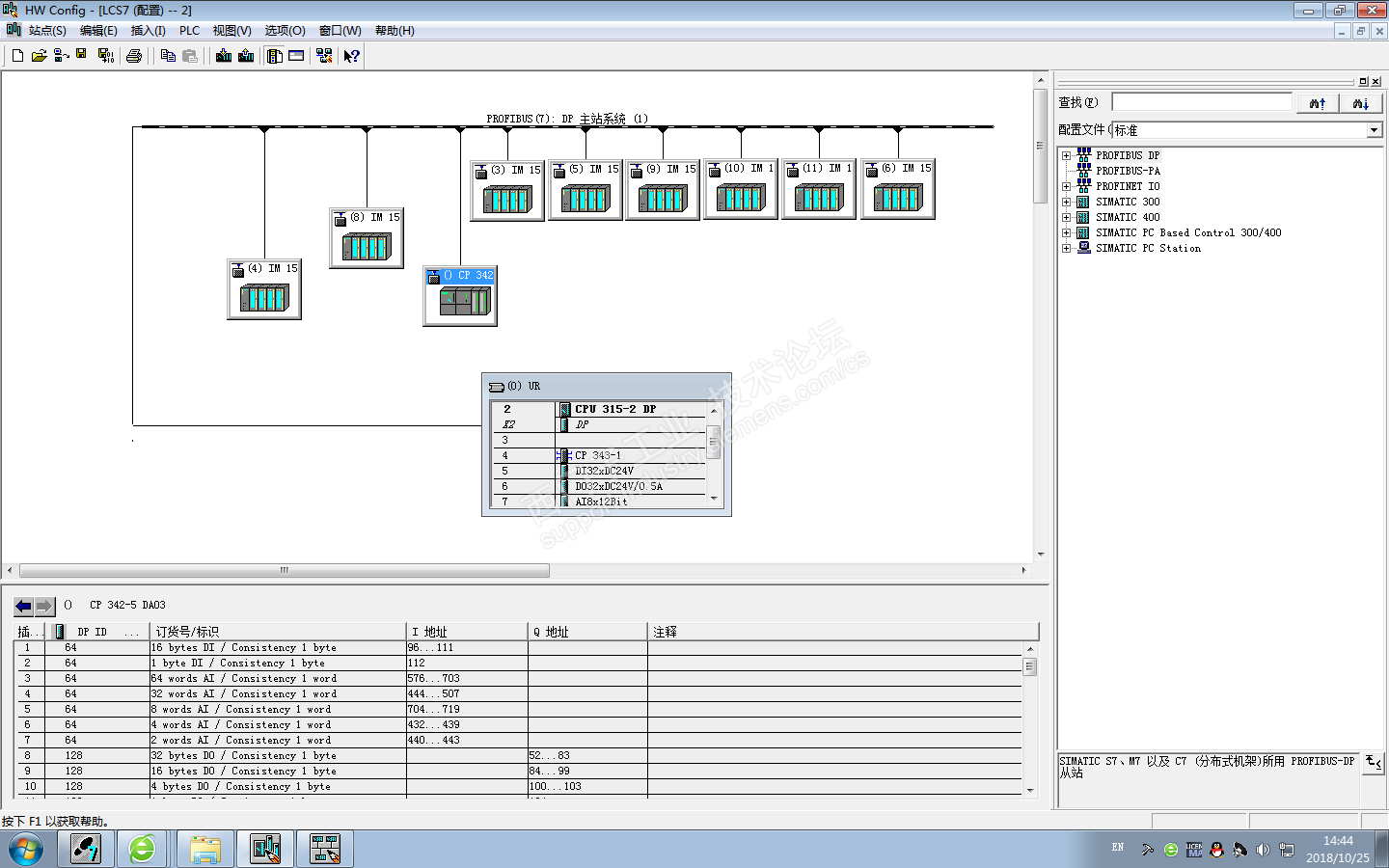Toggle the hardware Catalog toolbar icon
Image resolution: width=1389 pixels, height=868 pixels.
click(275, 56)
